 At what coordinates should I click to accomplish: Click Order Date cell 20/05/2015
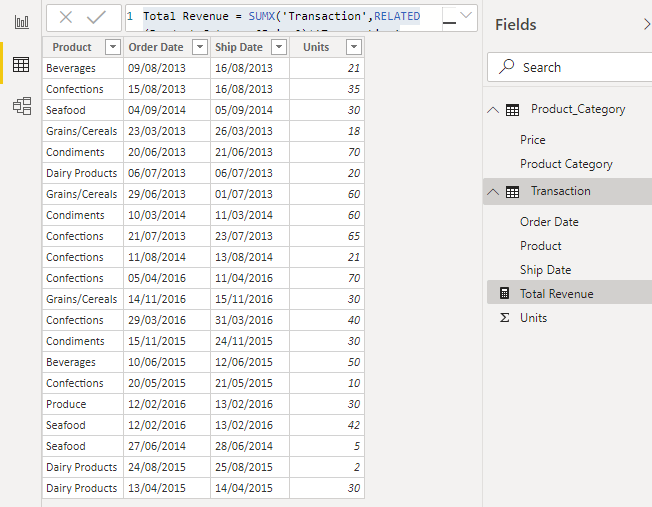click(167, 383)
